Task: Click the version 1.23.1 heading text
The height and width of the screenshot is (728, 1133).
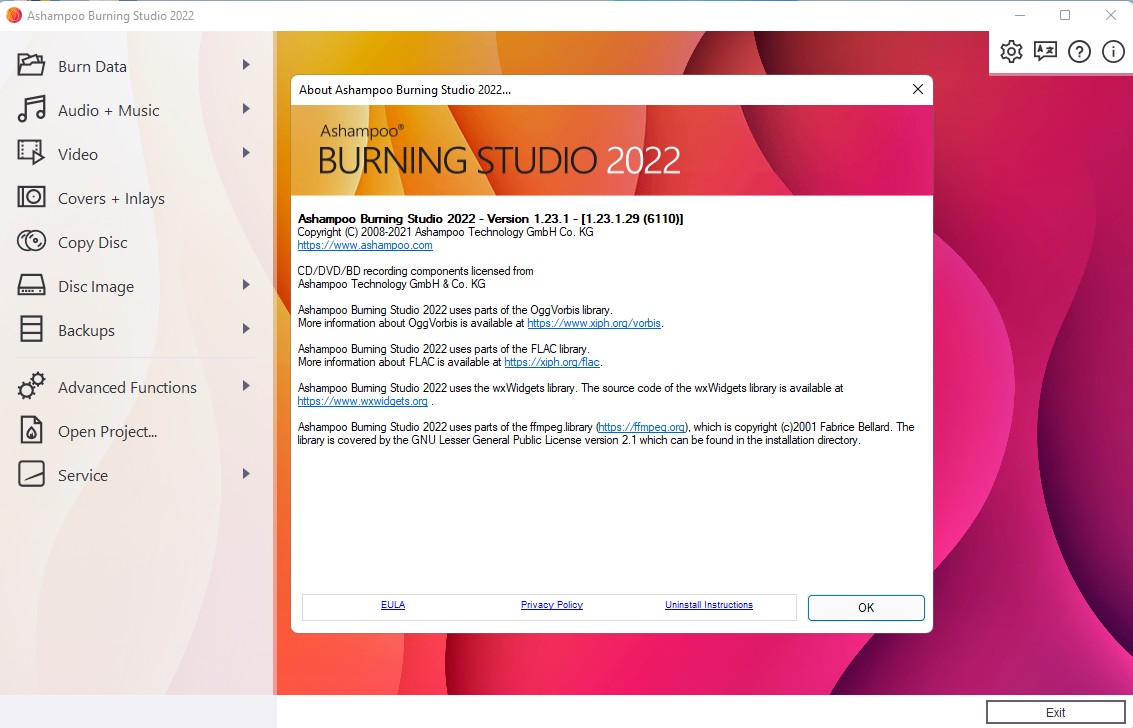Action: point(491,219)
